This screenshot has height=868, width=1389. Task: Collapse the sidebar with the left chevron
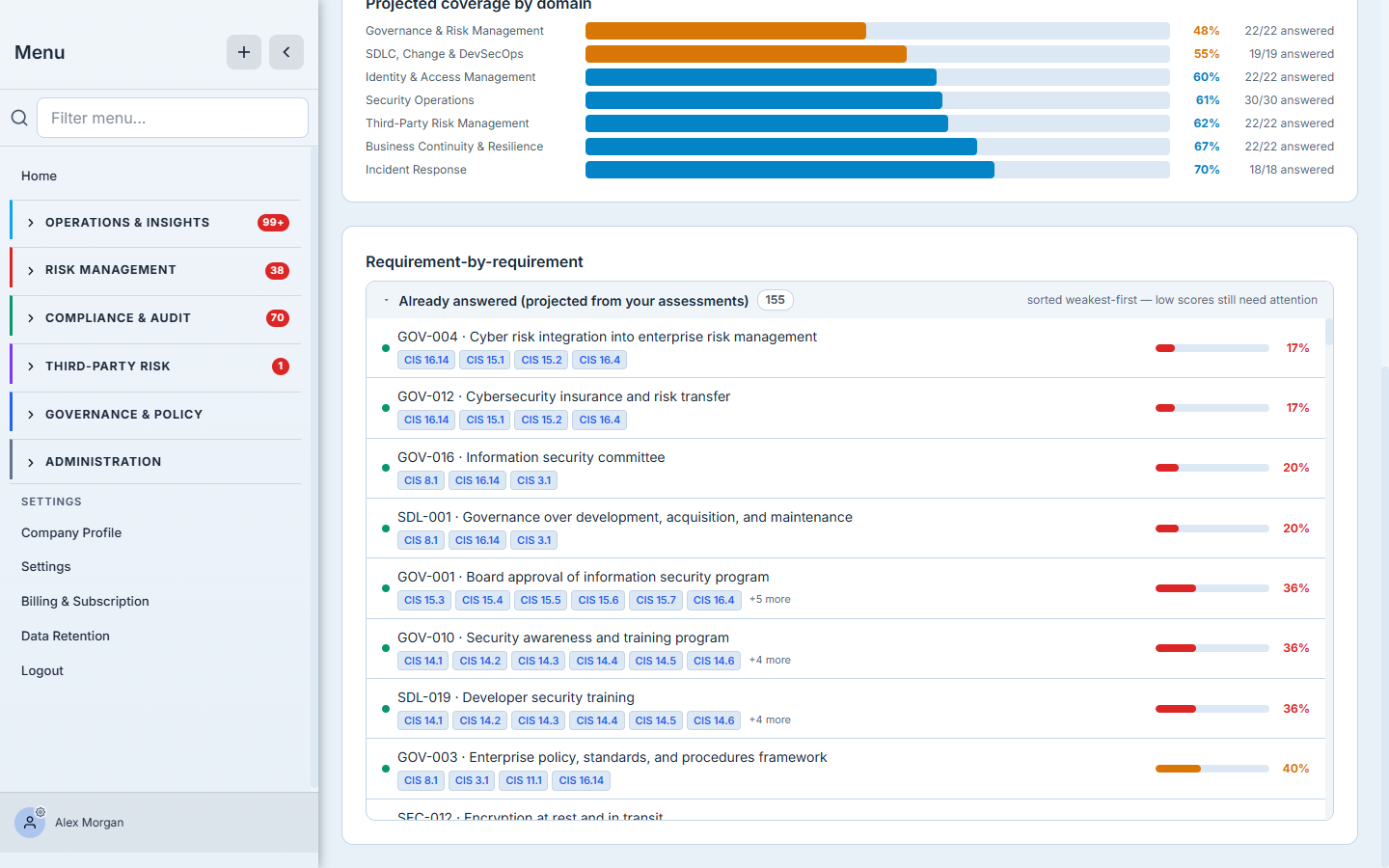286,52
